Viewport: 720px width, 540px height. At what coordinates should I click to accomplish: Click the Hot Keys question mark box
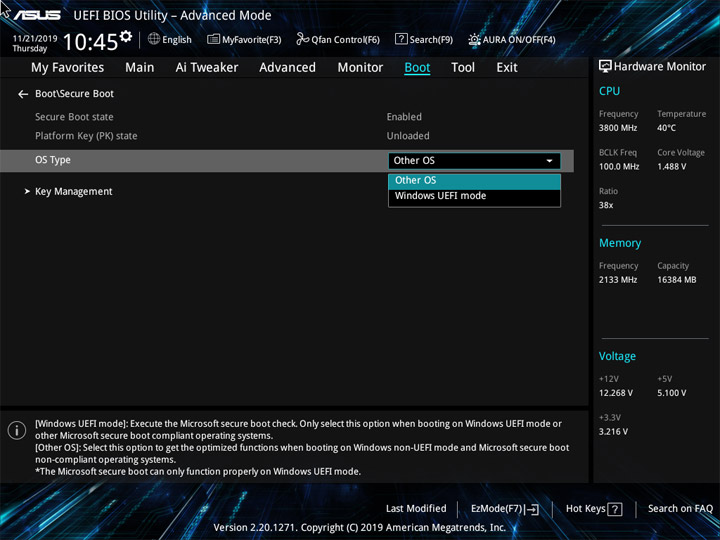point(614,509)
